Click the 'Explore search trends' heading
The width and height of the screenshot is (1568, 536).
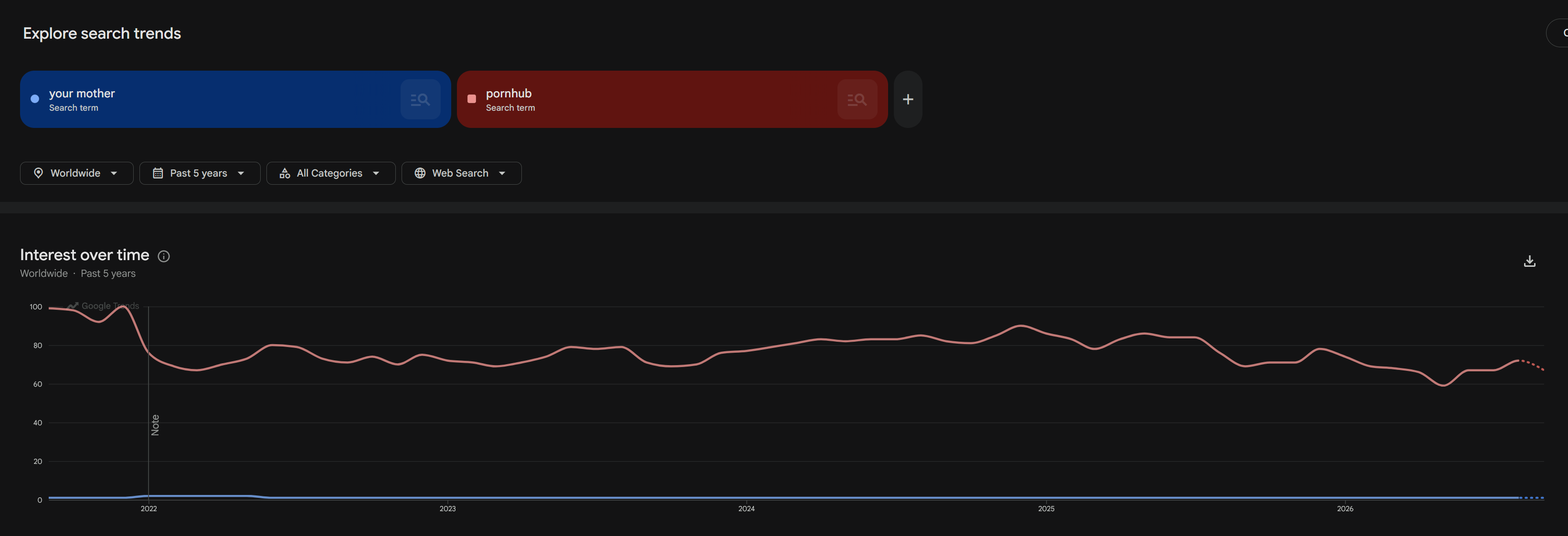pyautogui.click(x=102, y=33)
